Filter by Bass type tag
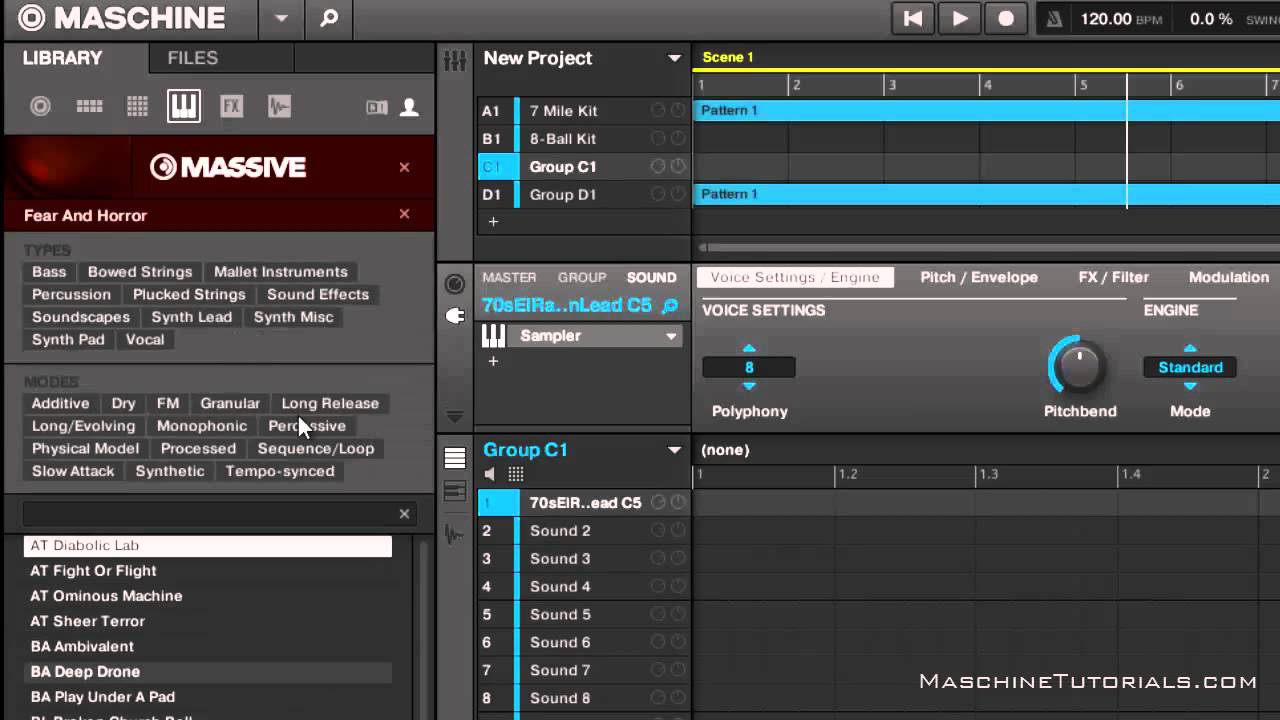The image size is (1280, 720). click(x=49, y=272)
